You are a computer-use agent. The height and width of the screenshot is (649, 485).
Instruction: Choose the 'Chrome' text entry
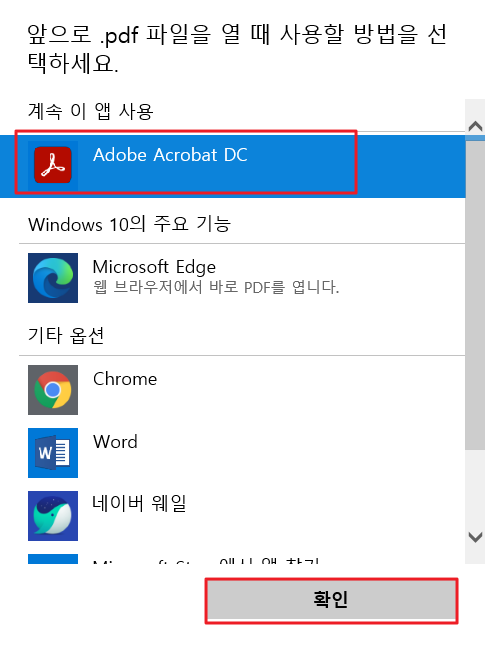125,379
